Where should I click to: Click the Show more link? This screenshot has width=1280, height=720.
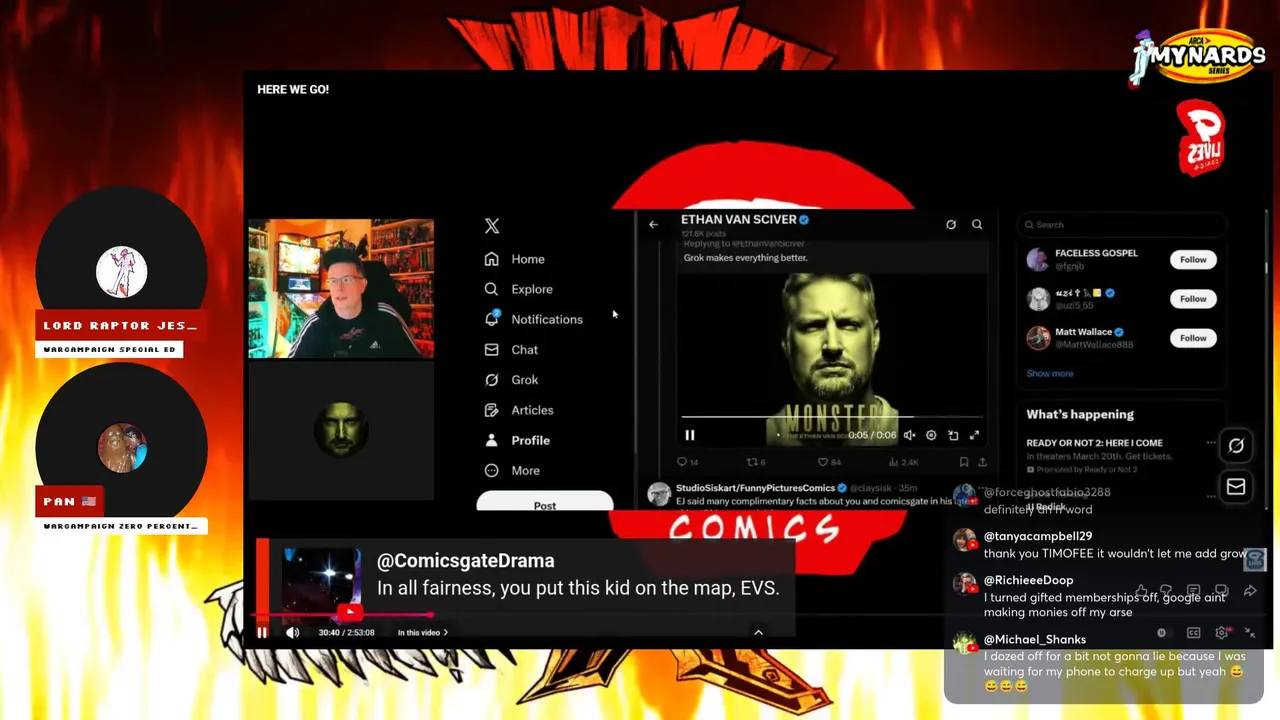(x=1050, y=373)
